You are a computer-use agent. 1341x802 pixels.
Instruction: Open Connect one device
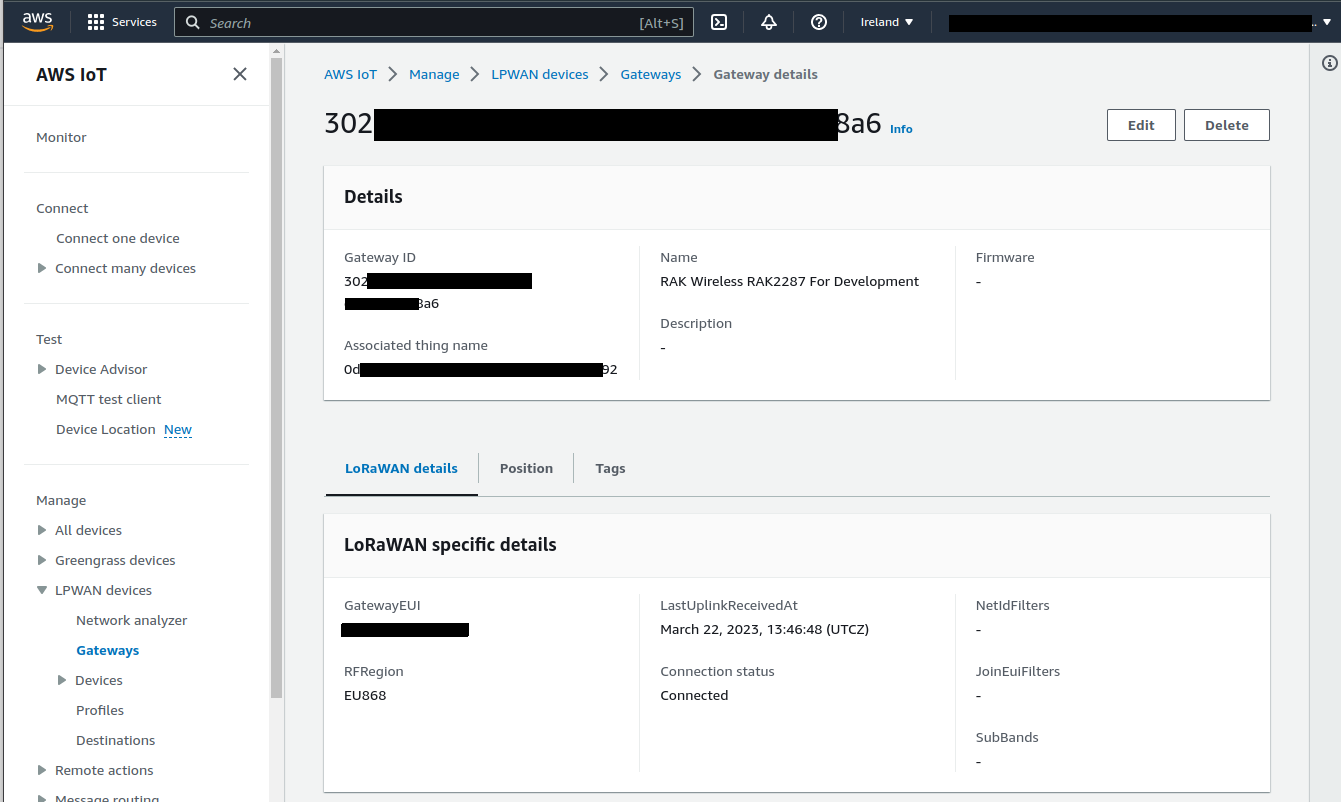[118, 238]
